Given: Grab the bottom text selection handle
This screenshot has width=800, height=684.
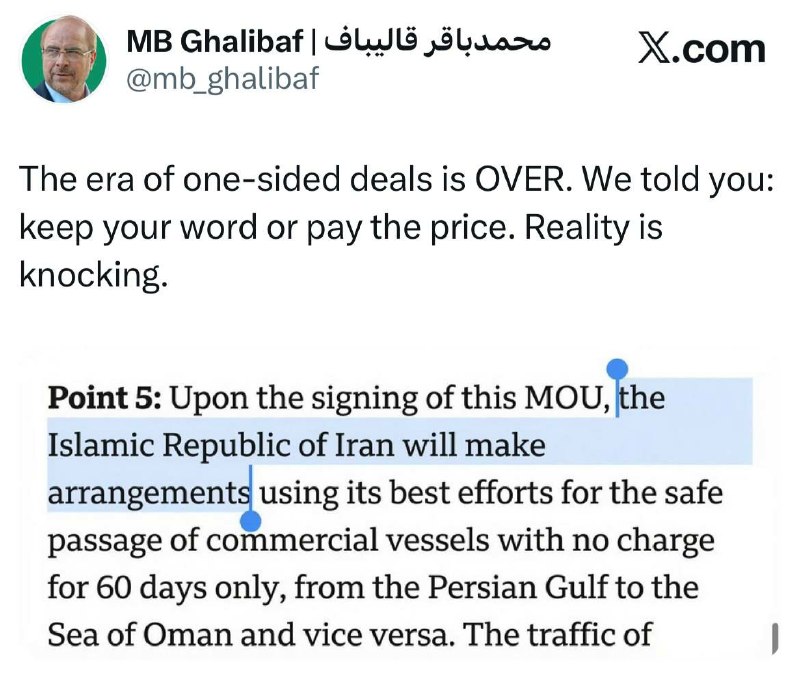Looking at the screenshot, I should point(250,521).
